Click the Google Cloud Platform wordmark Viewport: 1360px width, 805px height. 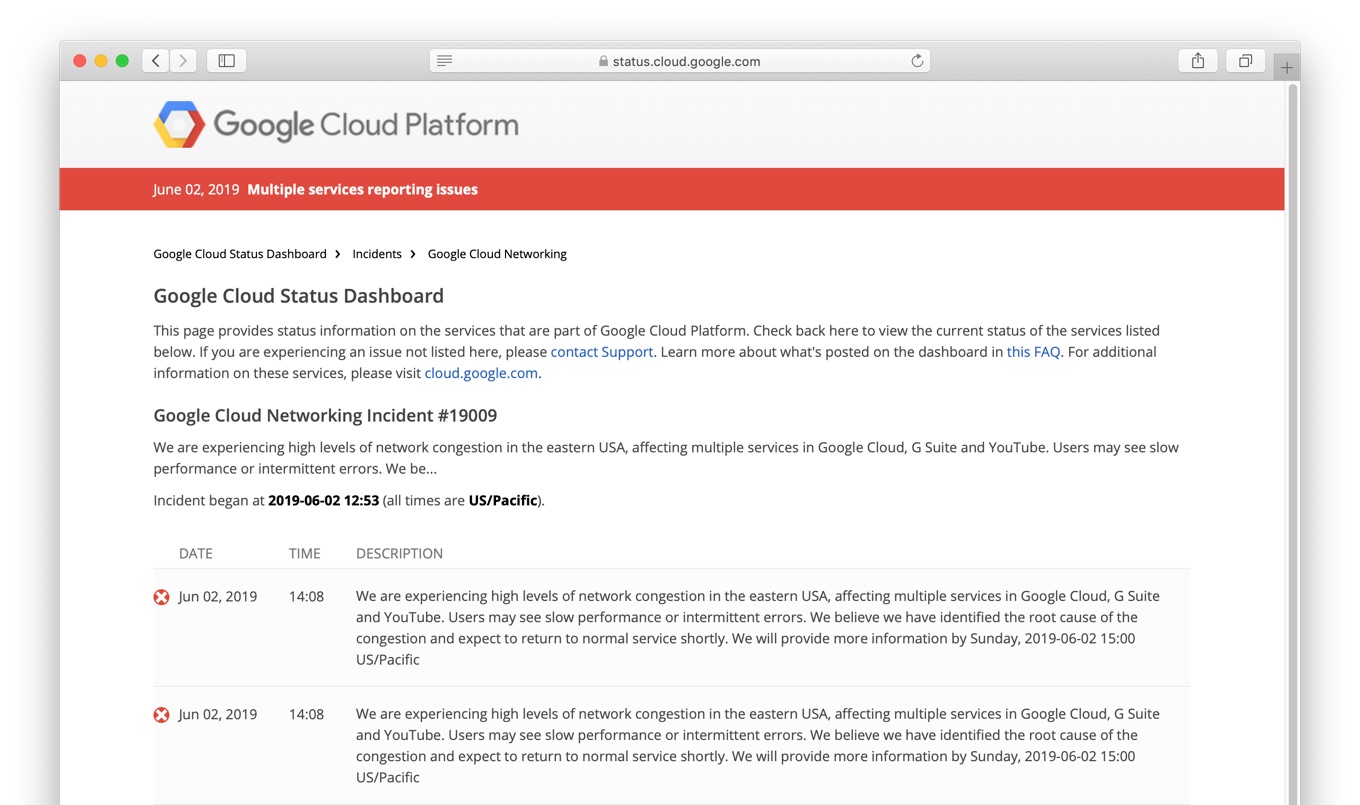tap(366, 125)
